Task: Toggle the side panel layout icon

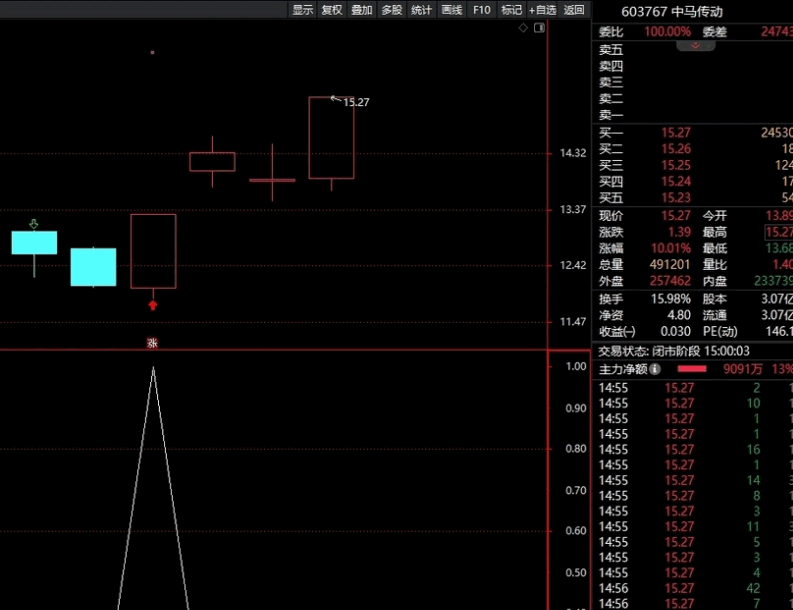Action: coord(539,28)
